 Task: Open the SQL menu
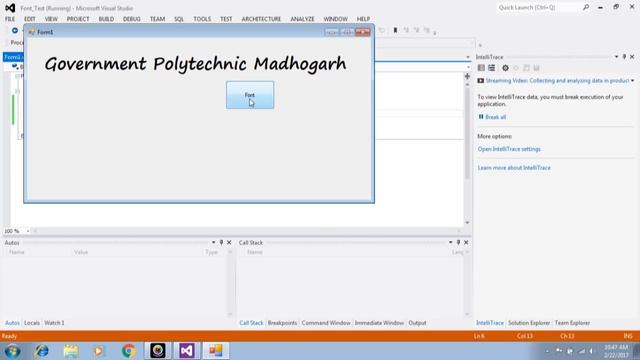coord(179,19)
